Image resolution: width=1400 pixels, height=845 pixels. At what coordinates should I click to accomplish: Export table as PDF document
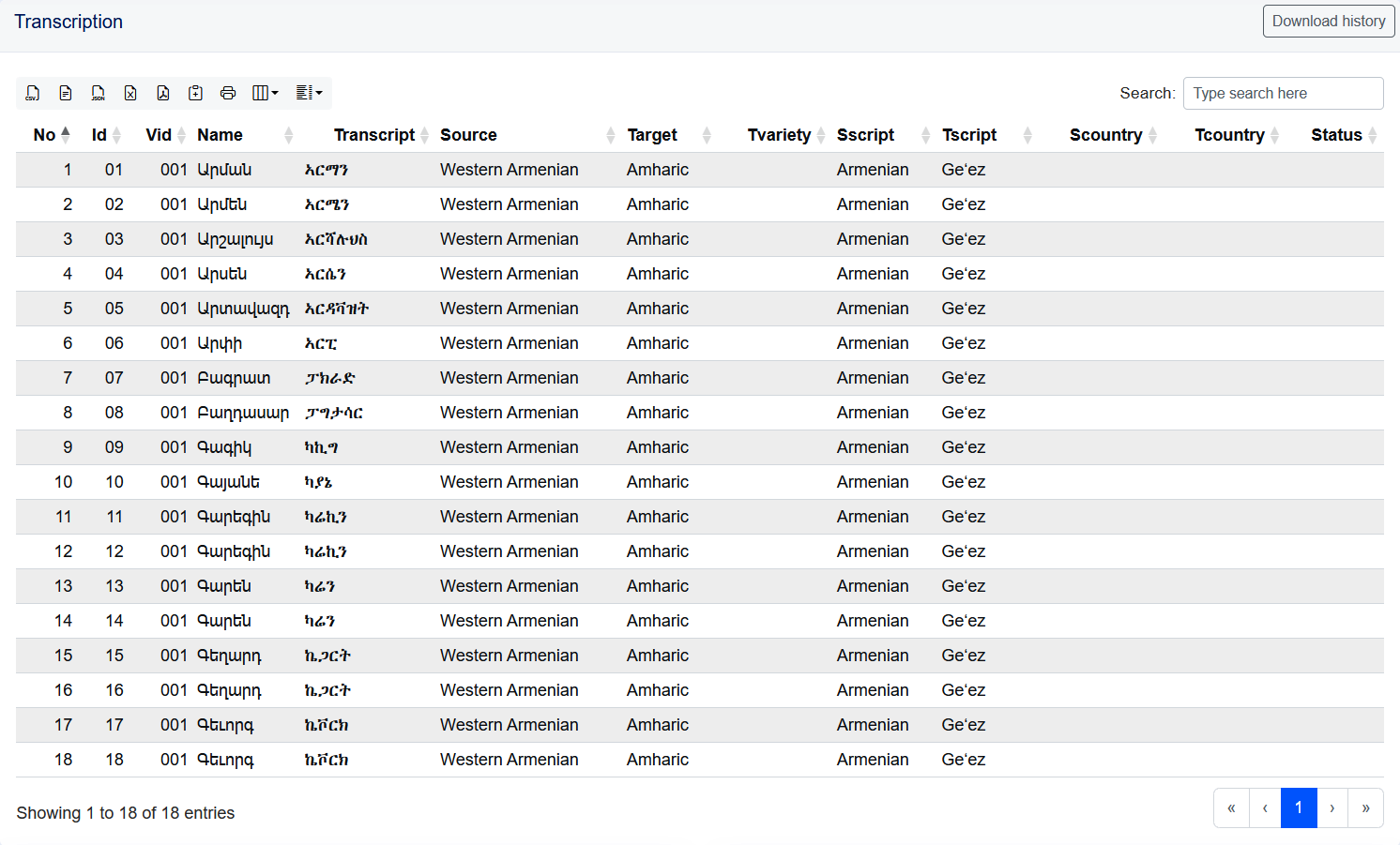(163, 93)
